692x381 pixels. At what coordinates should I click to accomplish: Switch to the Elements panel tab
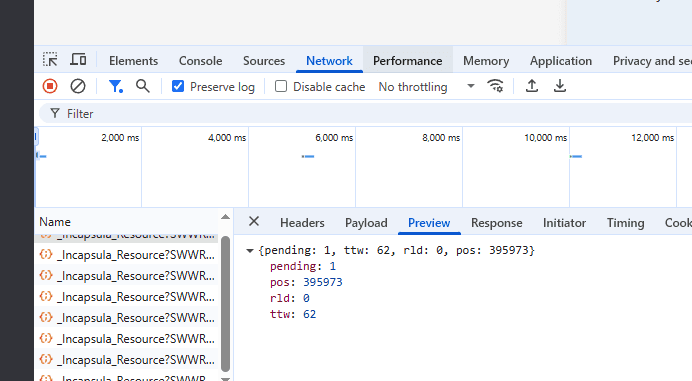[x=133, y=61]
